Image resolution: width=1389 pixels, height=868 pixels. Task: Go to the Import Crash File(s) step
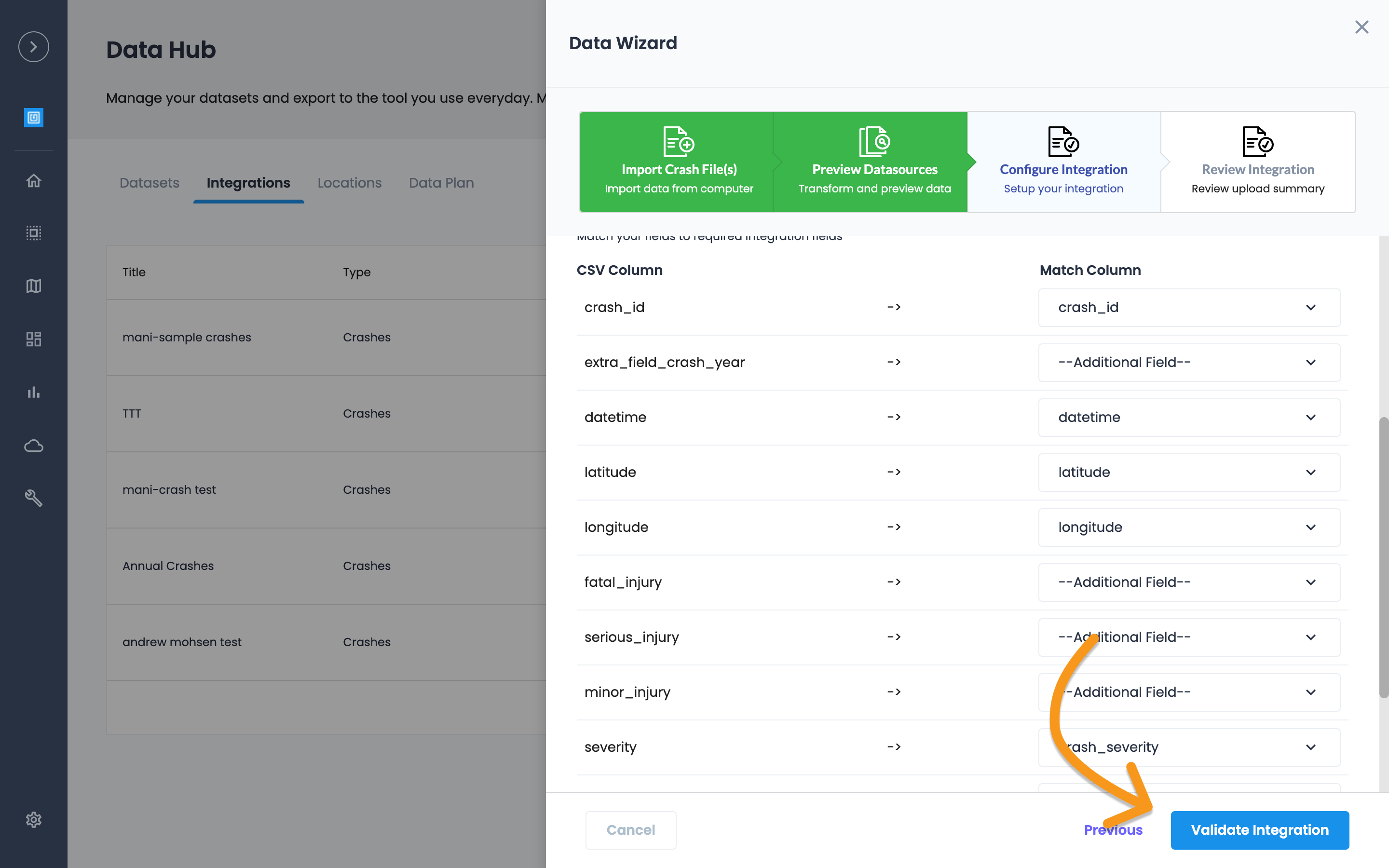(679, 162)
